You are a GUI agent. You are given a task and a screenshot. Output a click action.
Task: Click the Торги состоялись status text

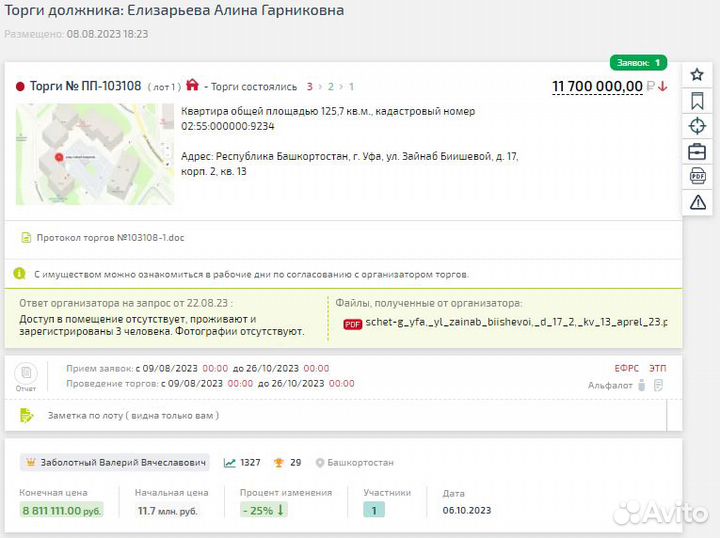click(x=253, y=87)
